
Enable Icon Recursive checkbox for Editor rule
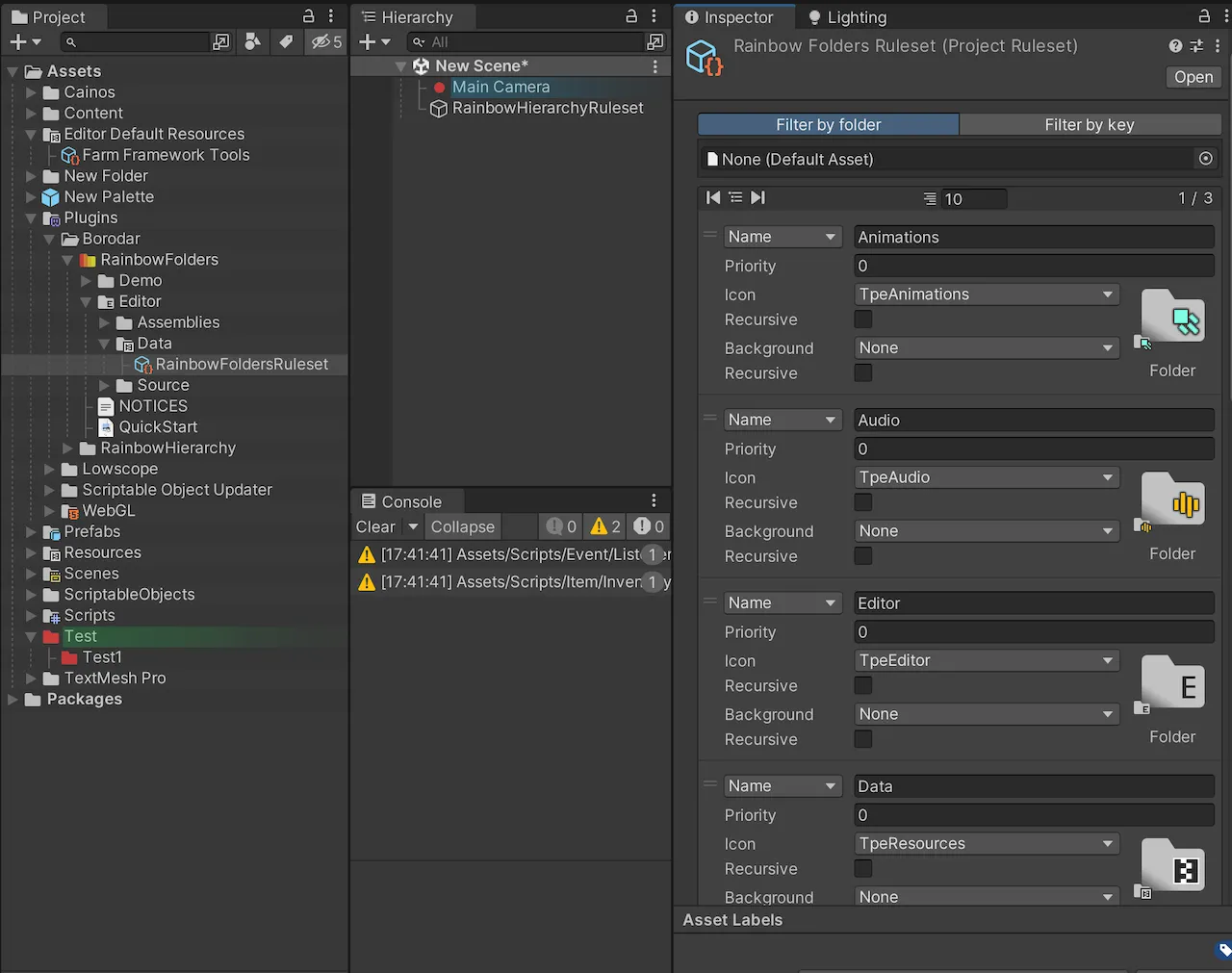click(x=863, y=685)
